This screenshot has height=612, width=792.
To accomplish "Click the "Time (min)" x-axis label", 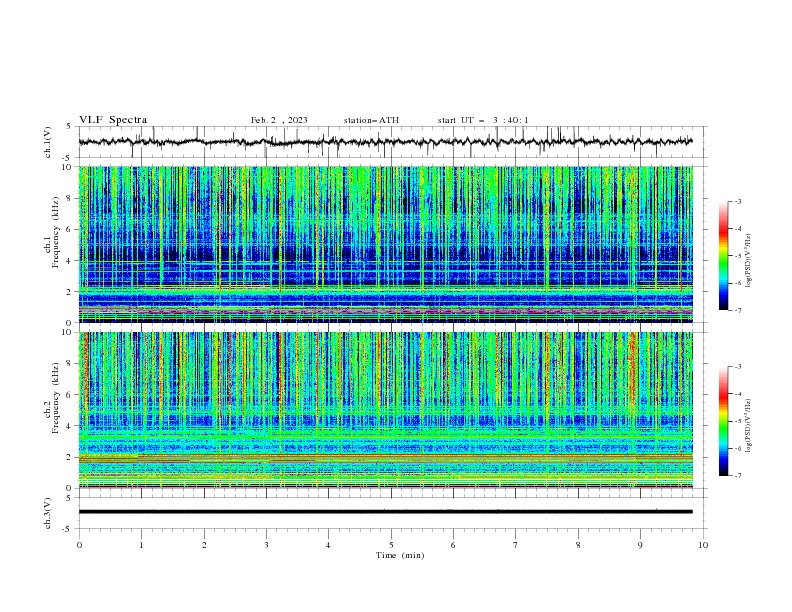I will (400, 555).
